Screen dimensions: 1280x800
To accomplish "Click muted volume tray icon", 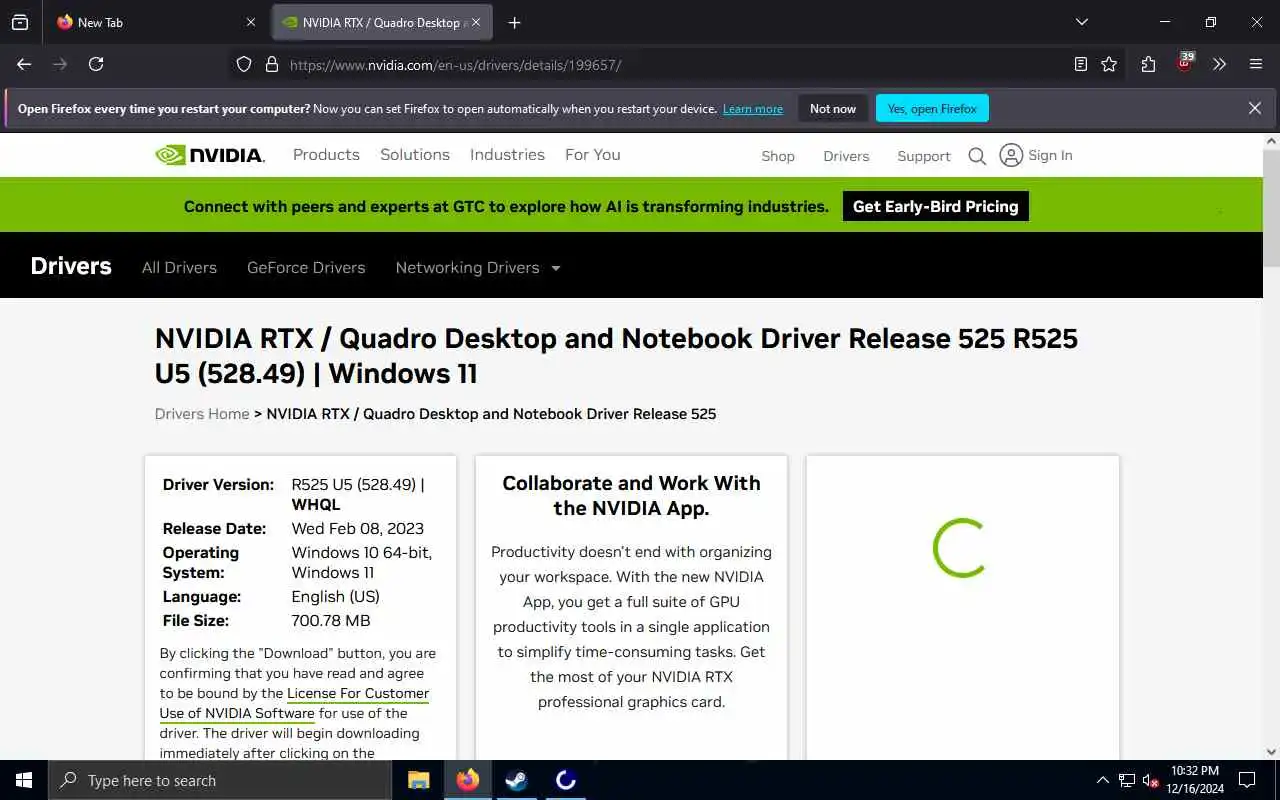I will click(1151, 780).
